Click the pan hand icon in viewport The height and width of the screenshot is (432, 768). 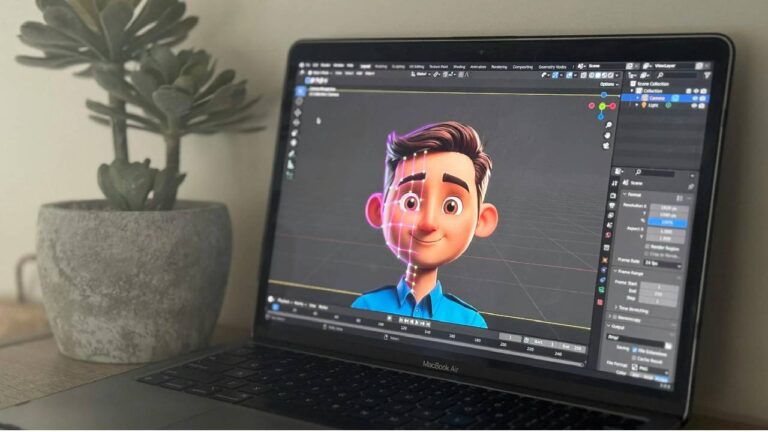(608, 136)
